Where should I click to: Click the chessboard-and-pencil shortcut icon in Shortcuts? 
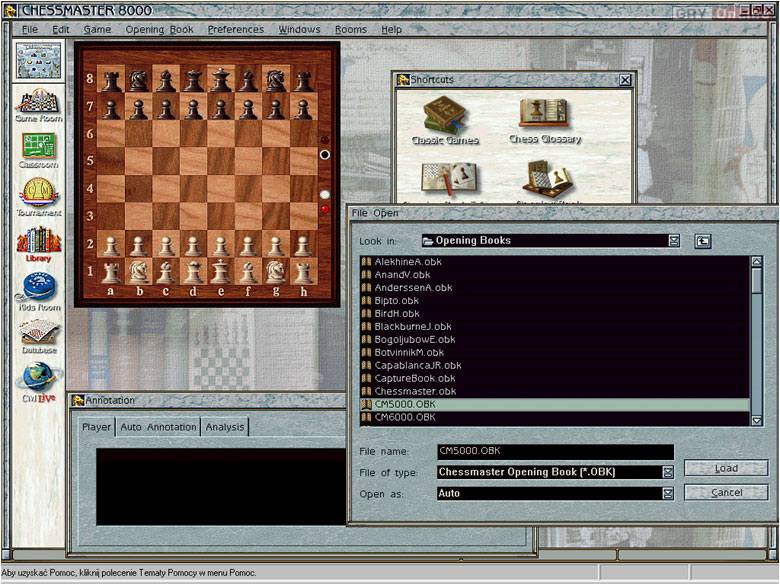point(449,180)
